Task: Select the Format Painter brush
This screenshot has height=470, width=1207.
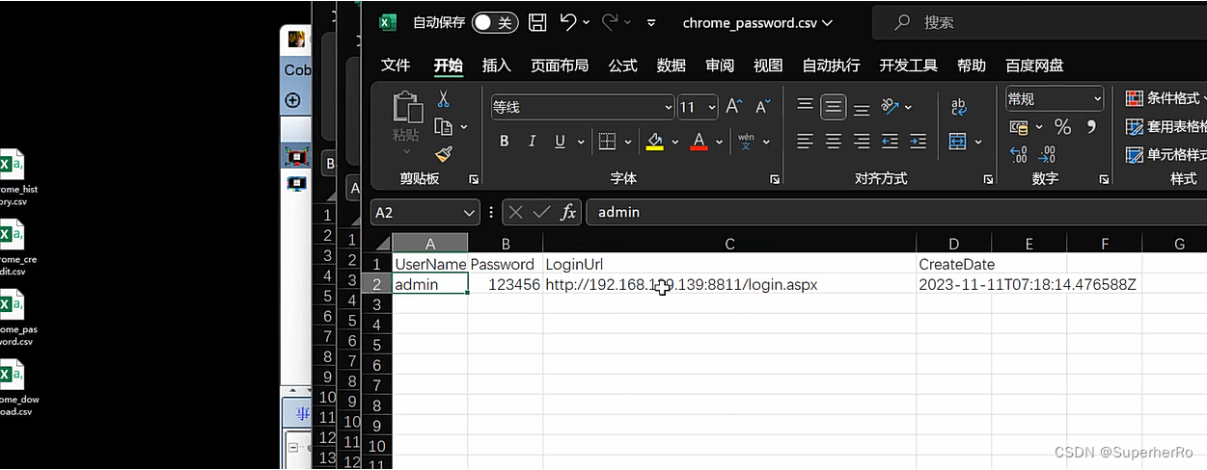Action: click(x=444, y=154)
